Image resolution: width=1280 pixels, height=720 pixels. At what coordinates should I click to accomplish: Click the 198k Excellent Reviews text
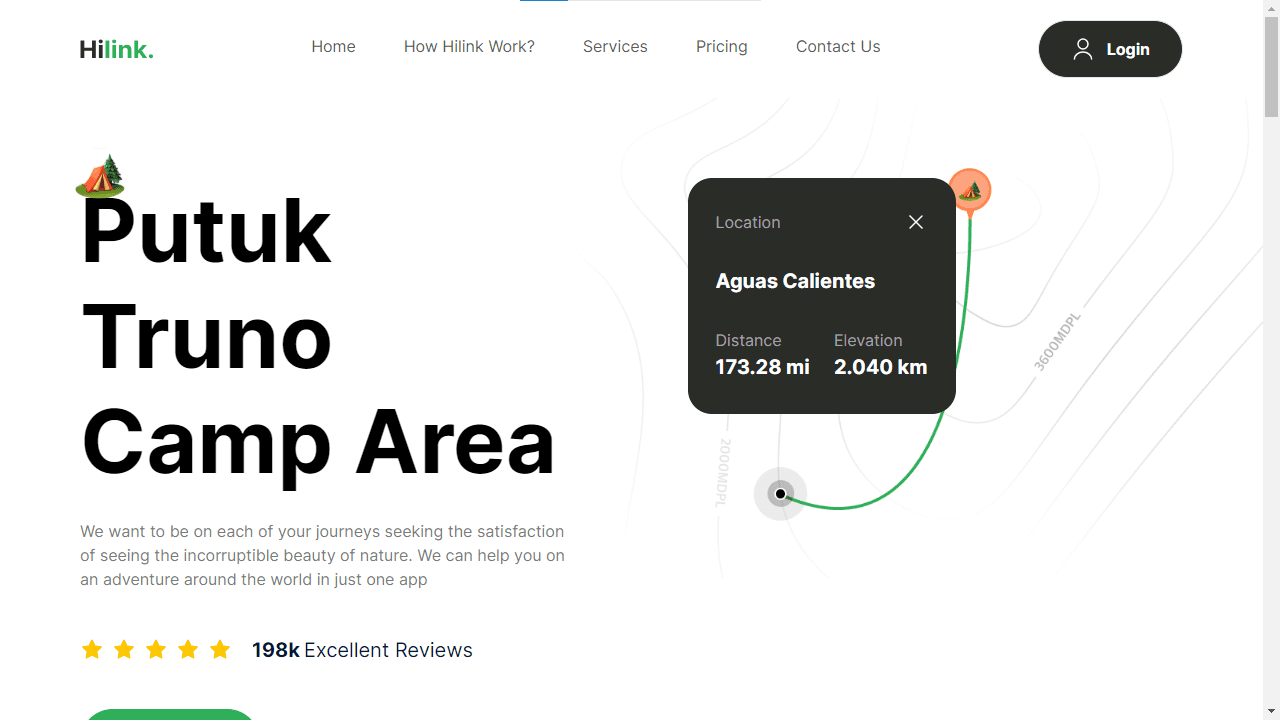tap(362, 650)
